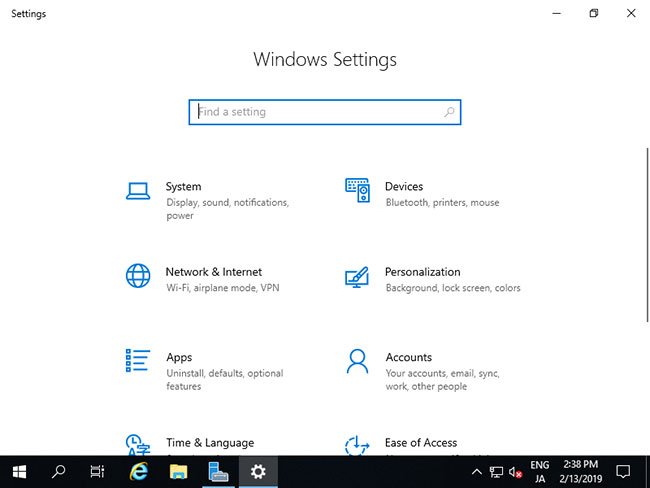This screenshot has width=650, height=488.
Task: Open the Accounts category title
Action: point(409,357)
